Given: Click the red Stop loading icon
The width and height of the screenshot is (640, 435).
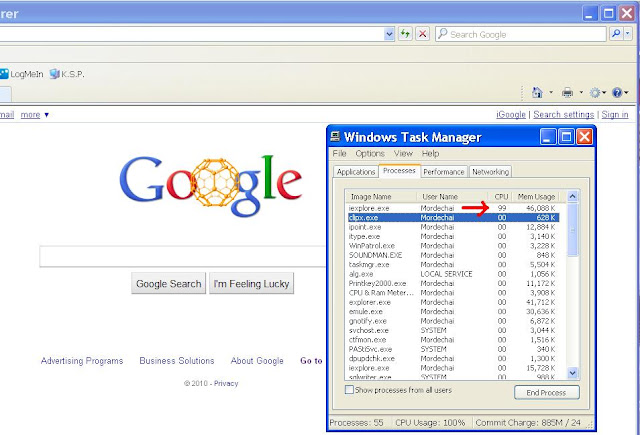Looking at the screenshot, I should 423,34.
